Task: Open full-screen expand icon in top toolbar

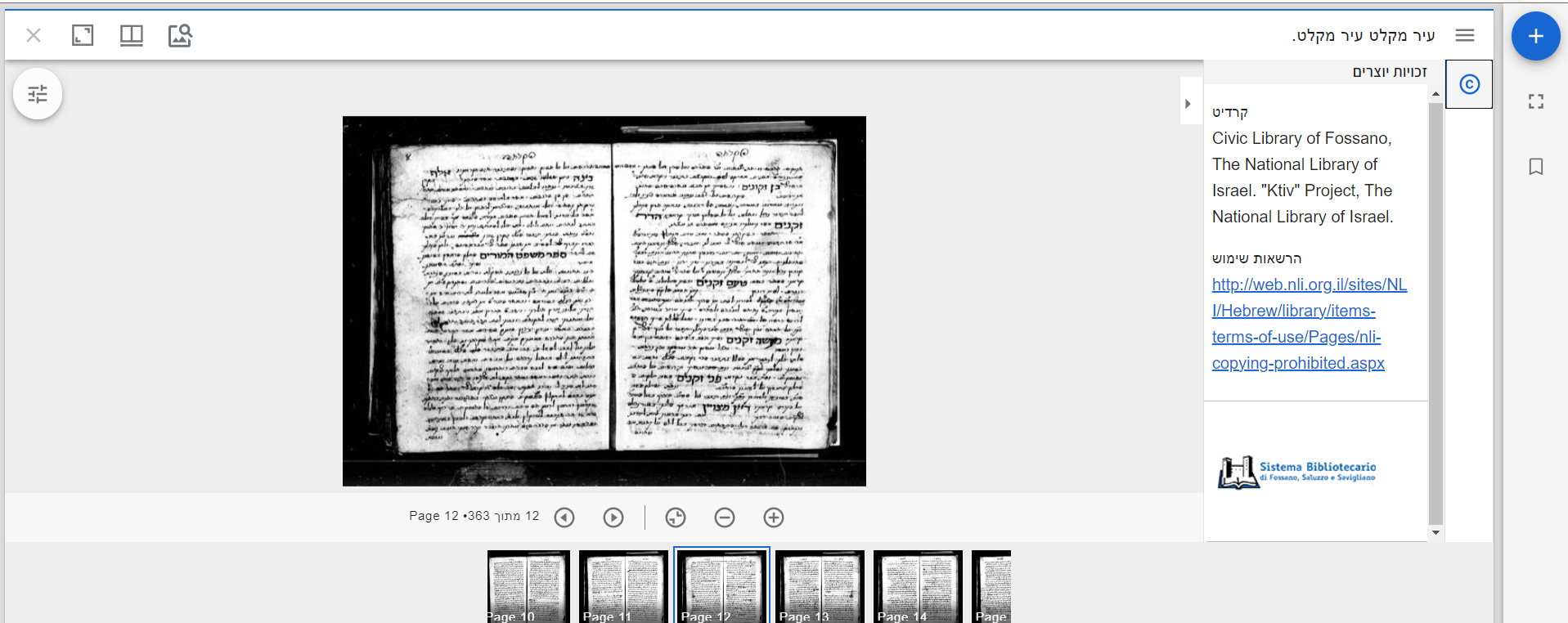Action: coord(83,35)
